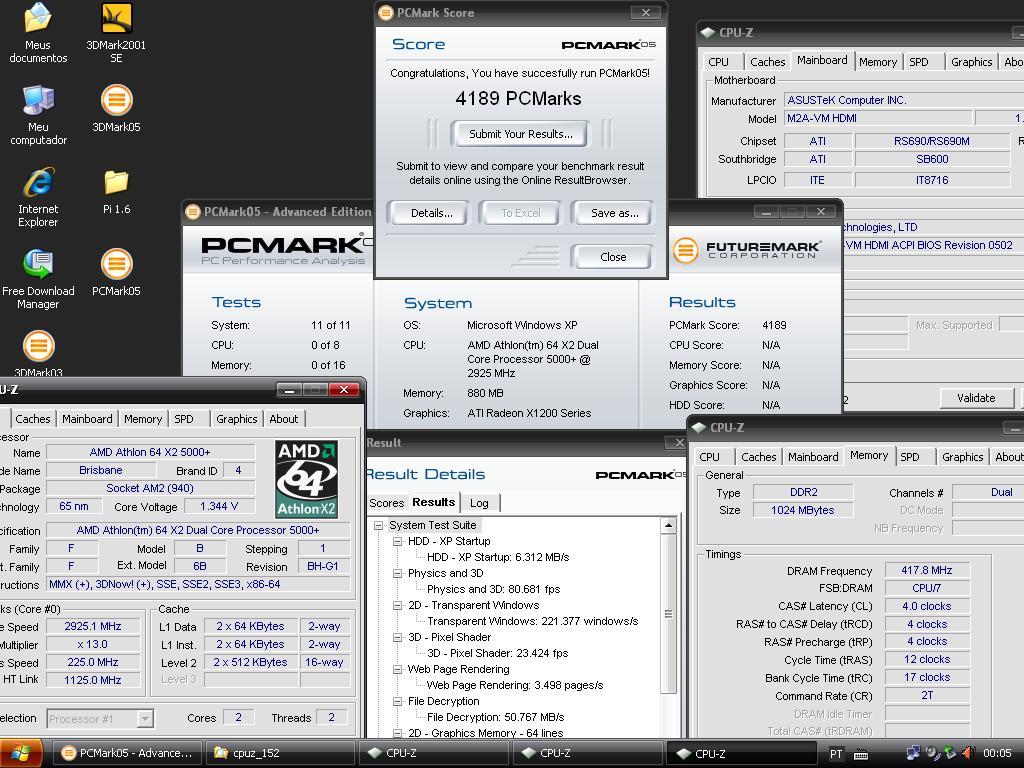
Task: Click the greyed To Excel button
Action: click(x=520, y=213)
